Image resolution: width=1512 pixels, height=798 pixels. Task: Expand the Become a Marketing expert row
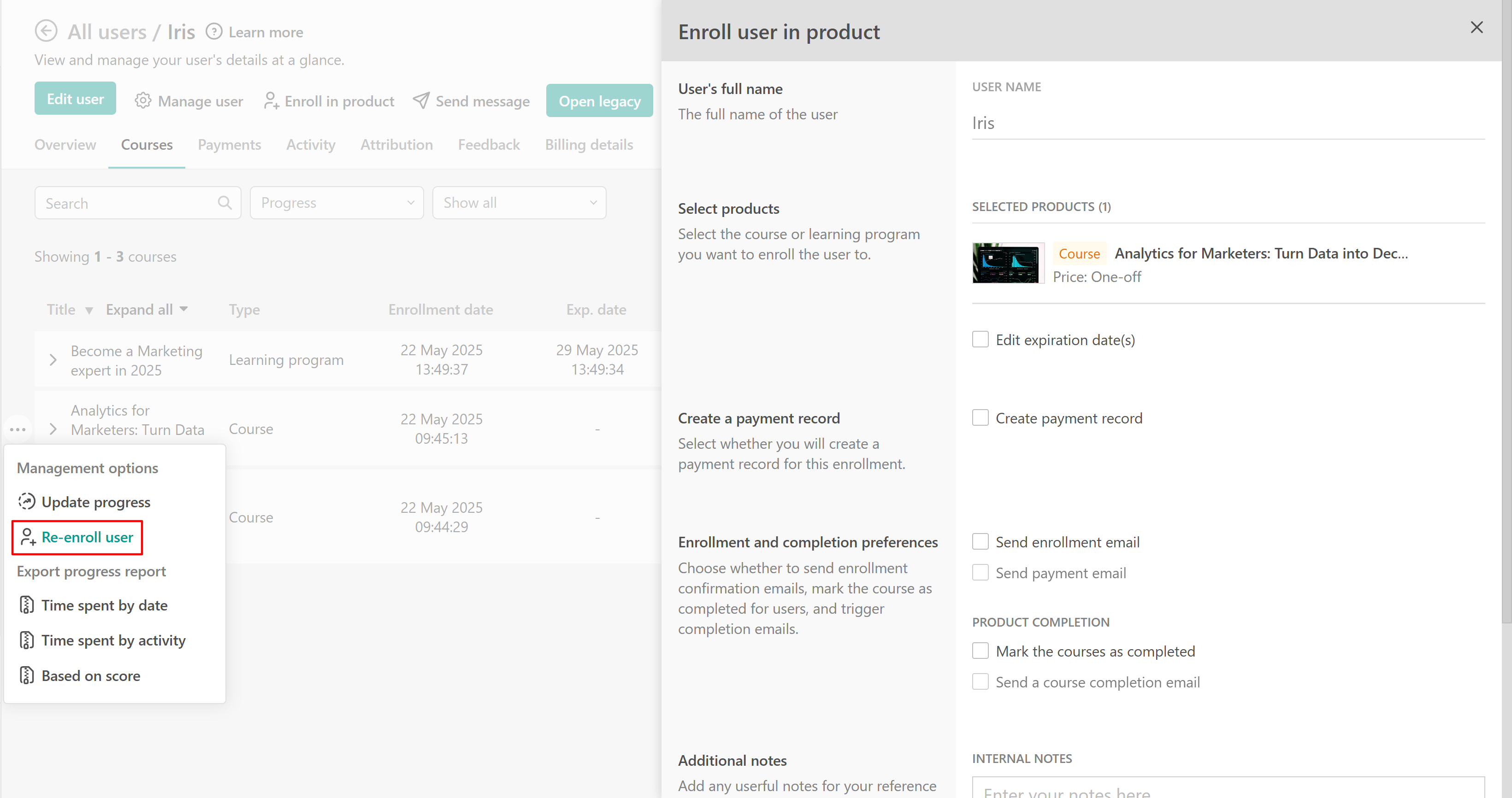click(x=53, y=360)
